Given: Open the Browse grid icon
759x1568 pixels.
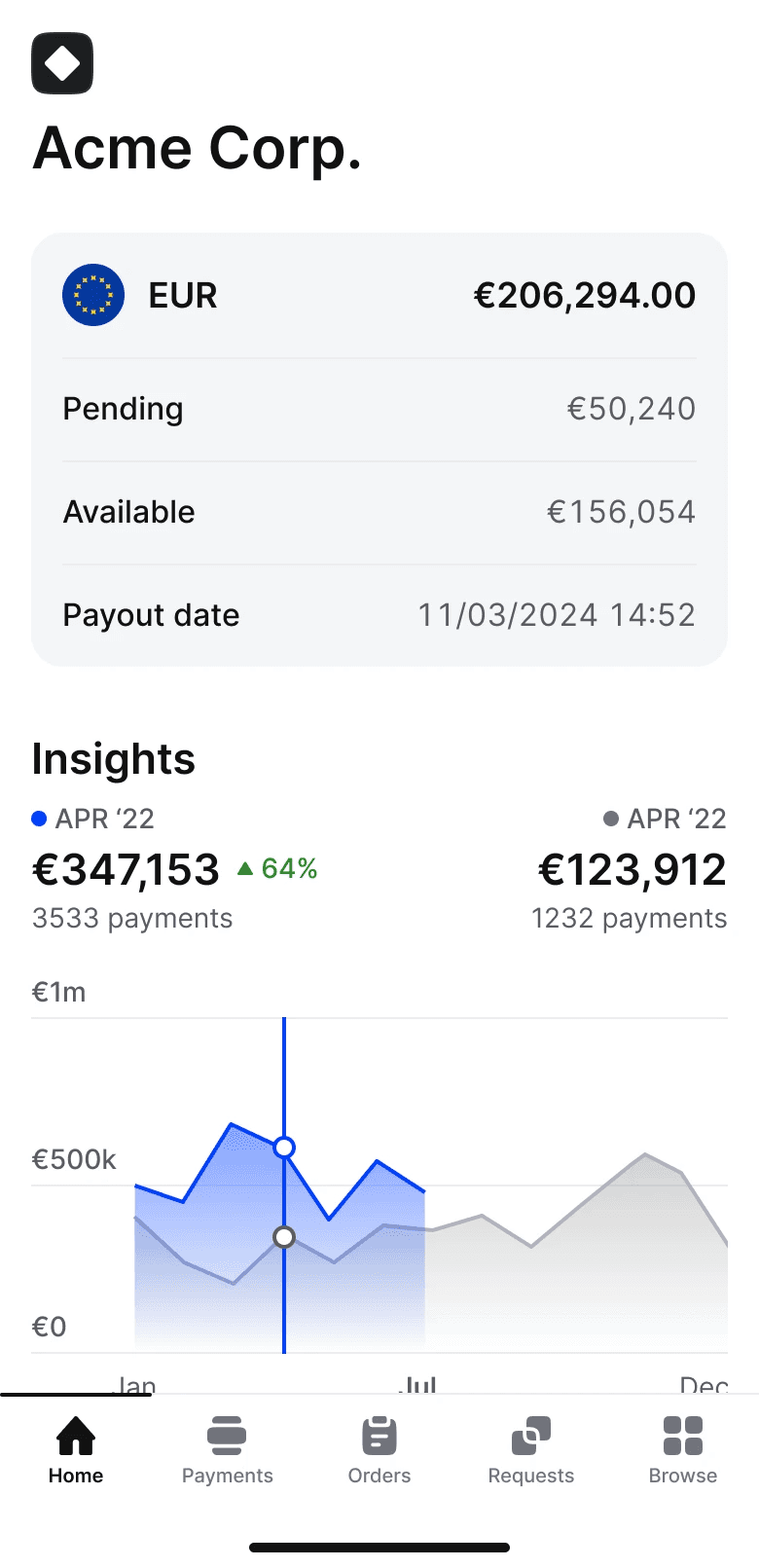Looking at the screenshot, I should [683, 1436].
